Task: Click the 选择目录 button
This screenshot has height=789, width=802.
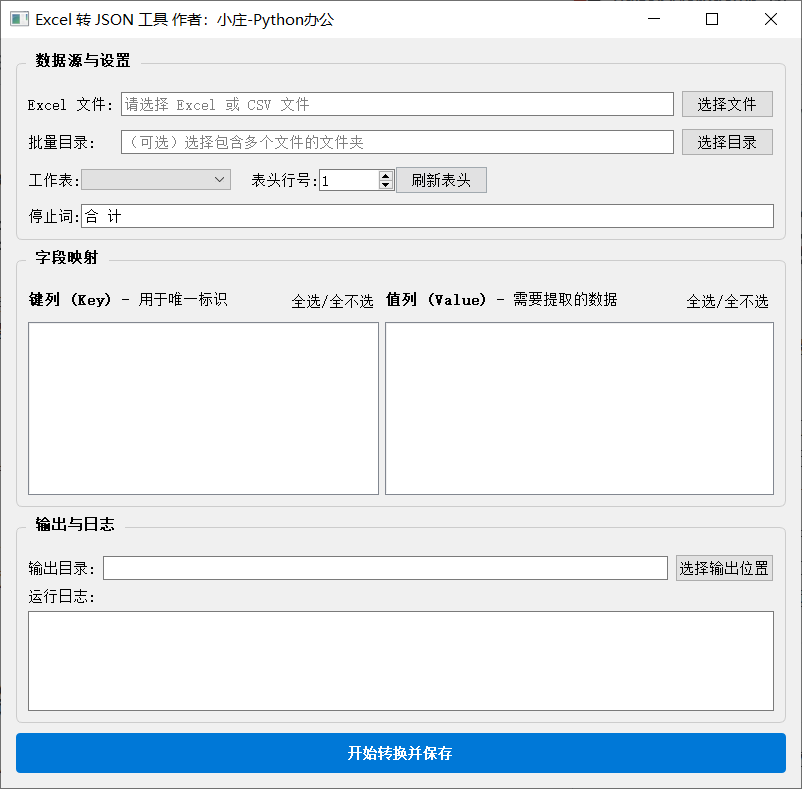Action: coord(727,142)
